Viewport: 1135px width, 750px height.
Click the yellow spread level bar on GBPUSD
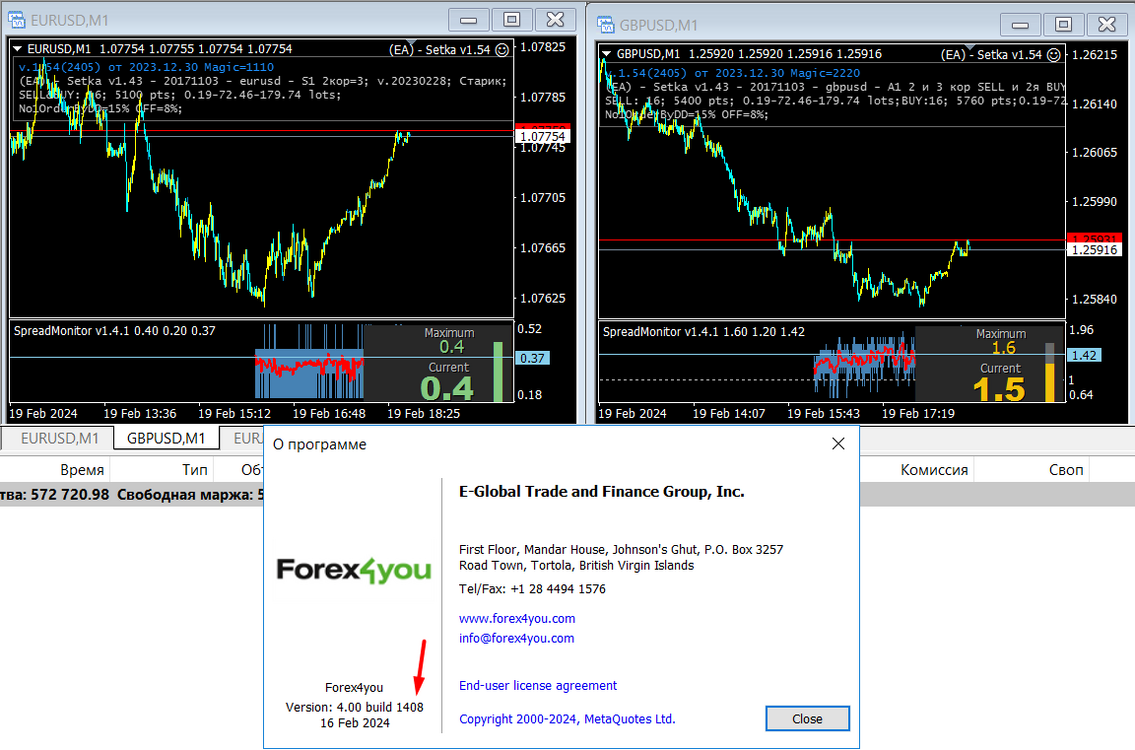click(1050, 382)
